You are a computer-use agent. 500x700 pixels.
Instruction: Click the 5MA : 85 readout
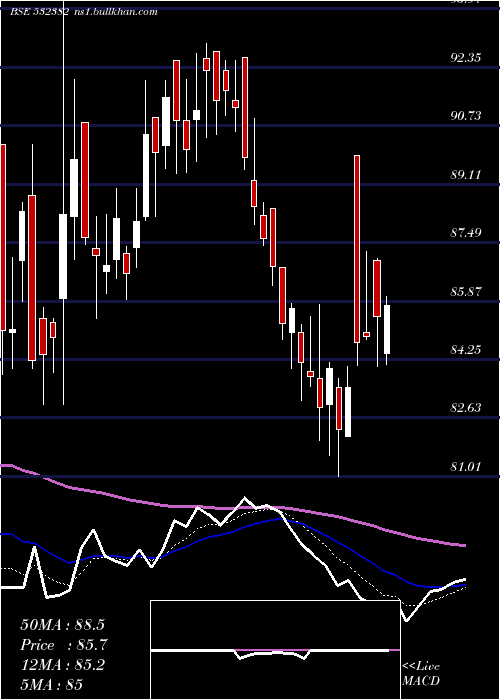[52, 684]
